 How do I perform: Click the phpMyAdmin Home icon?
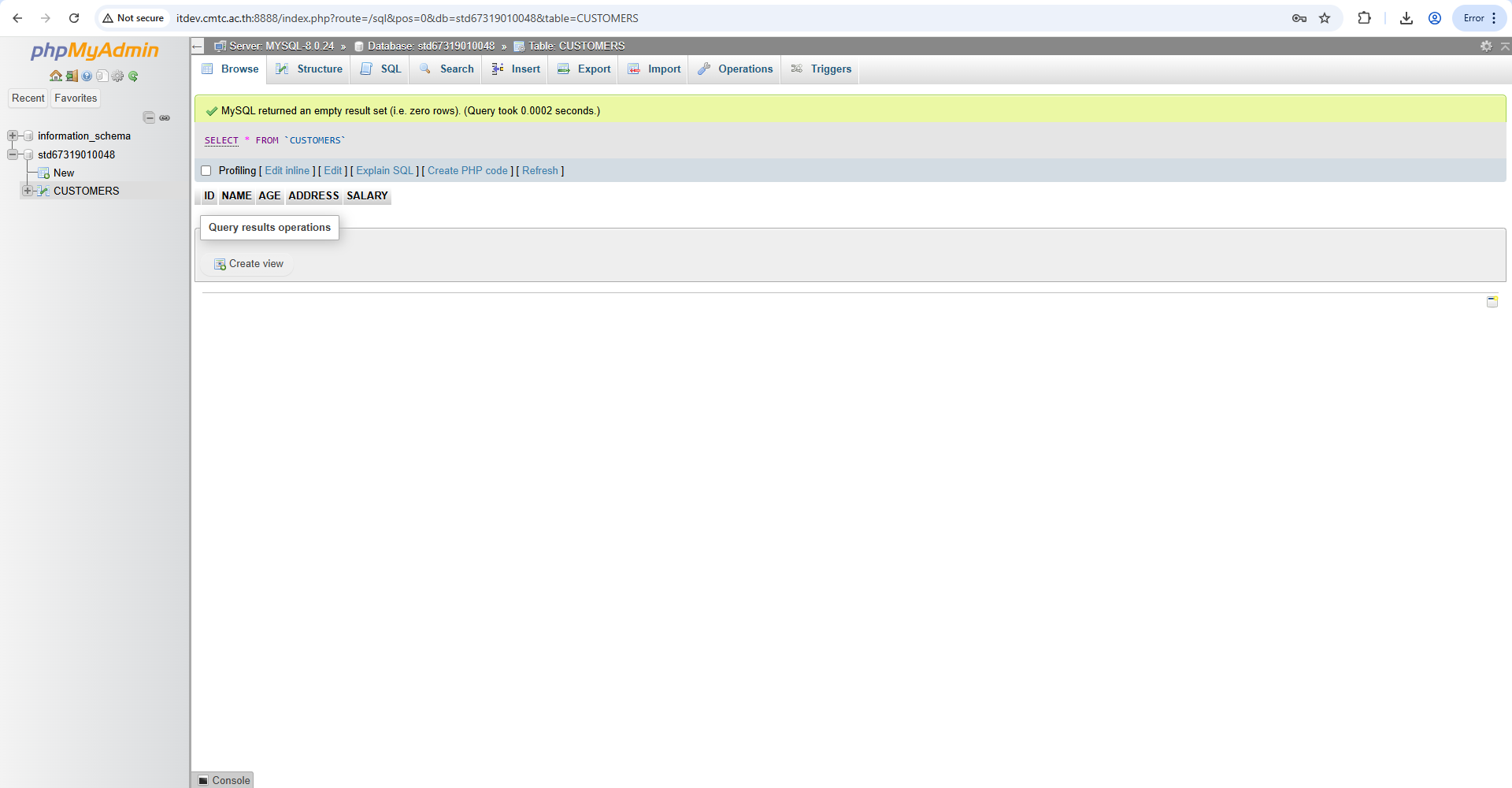(x=55, y=76)
